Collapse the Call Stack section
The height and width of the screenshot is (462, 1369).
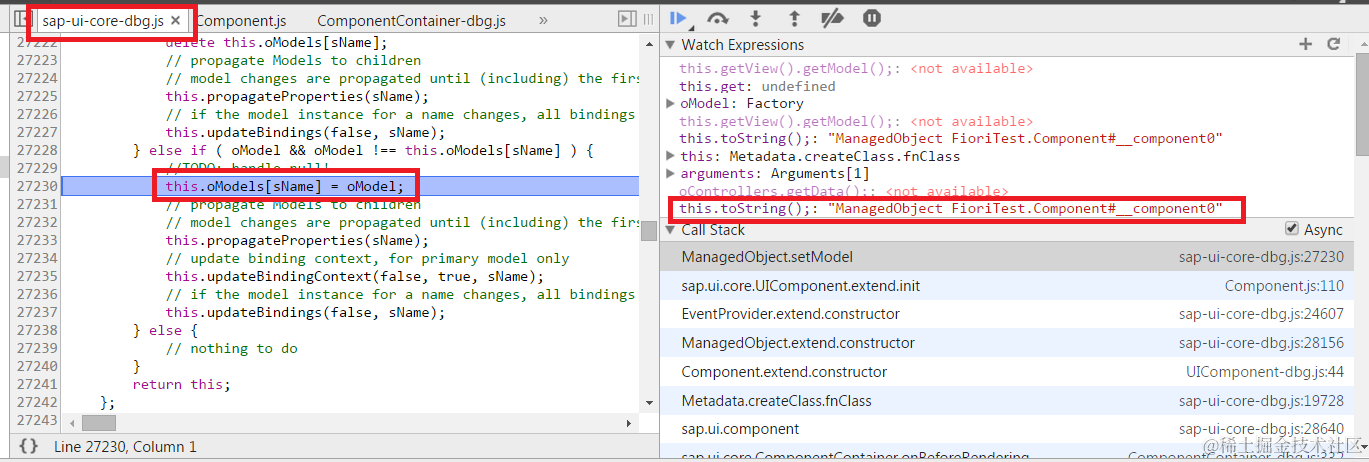tap(670, 230)
